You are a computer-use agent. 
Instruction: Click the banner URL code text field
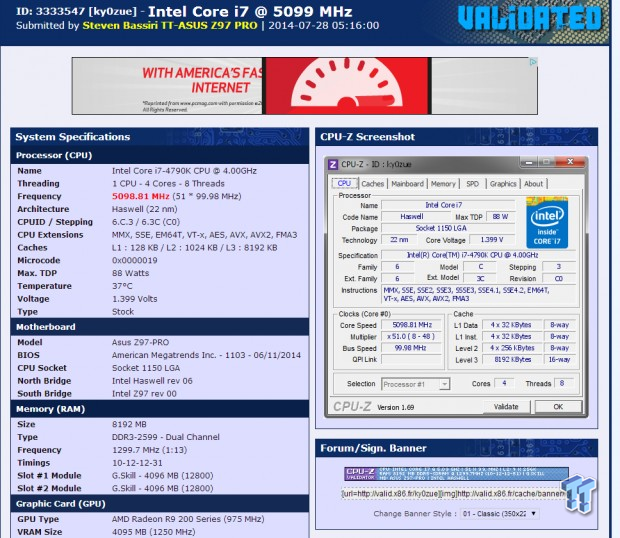click(x=455, y=494)
